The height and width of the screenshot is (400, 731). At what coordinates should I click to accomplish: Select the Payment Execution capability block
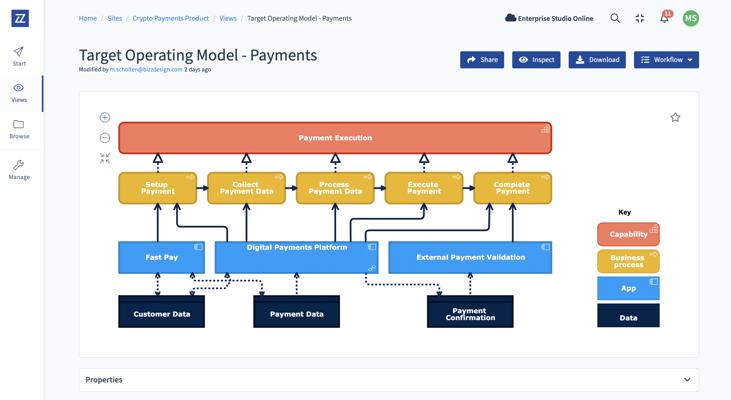coord(335,138)
